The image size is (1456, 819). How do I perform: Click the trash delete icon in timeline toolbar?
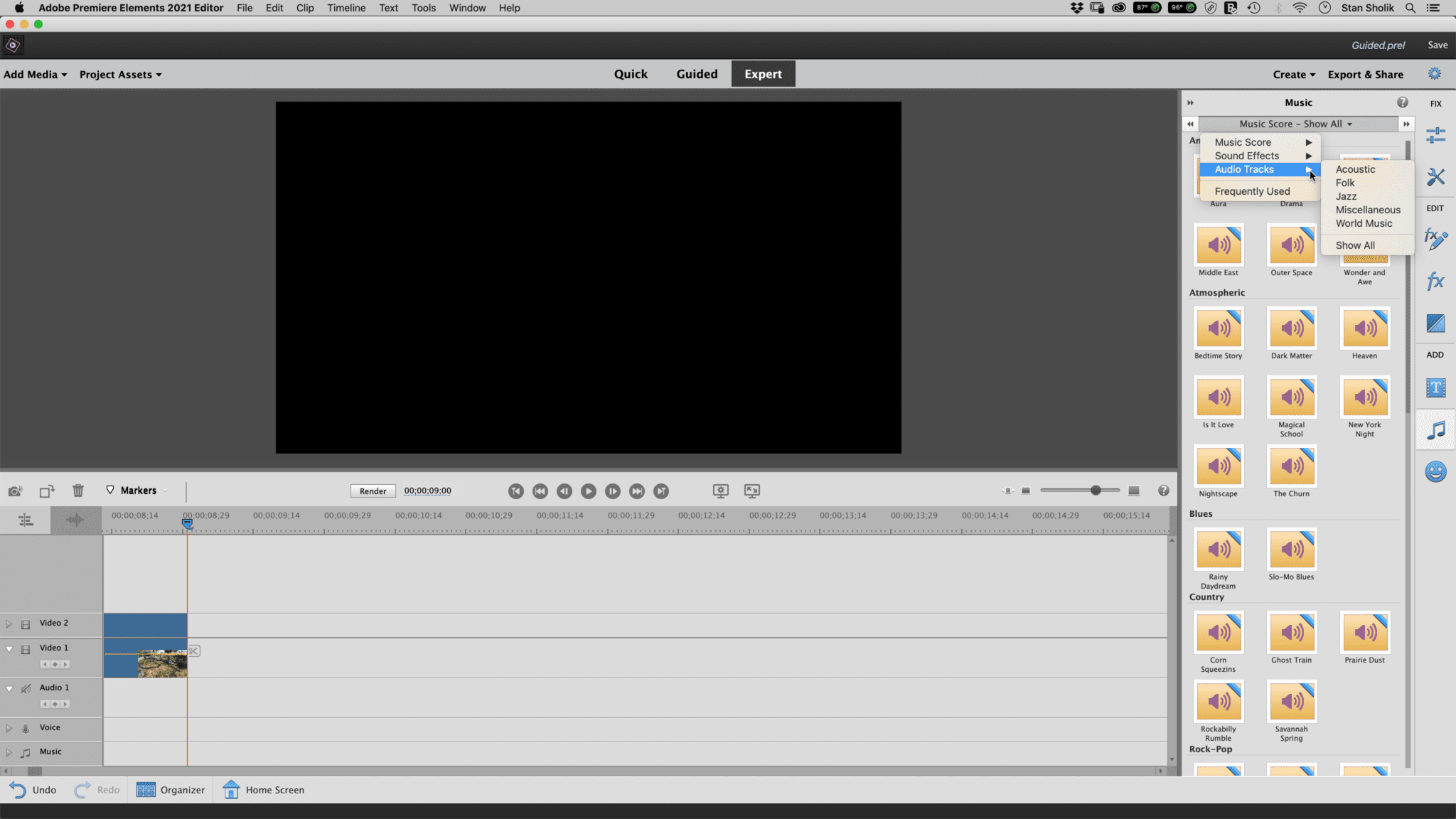click(x=78, y=491)
